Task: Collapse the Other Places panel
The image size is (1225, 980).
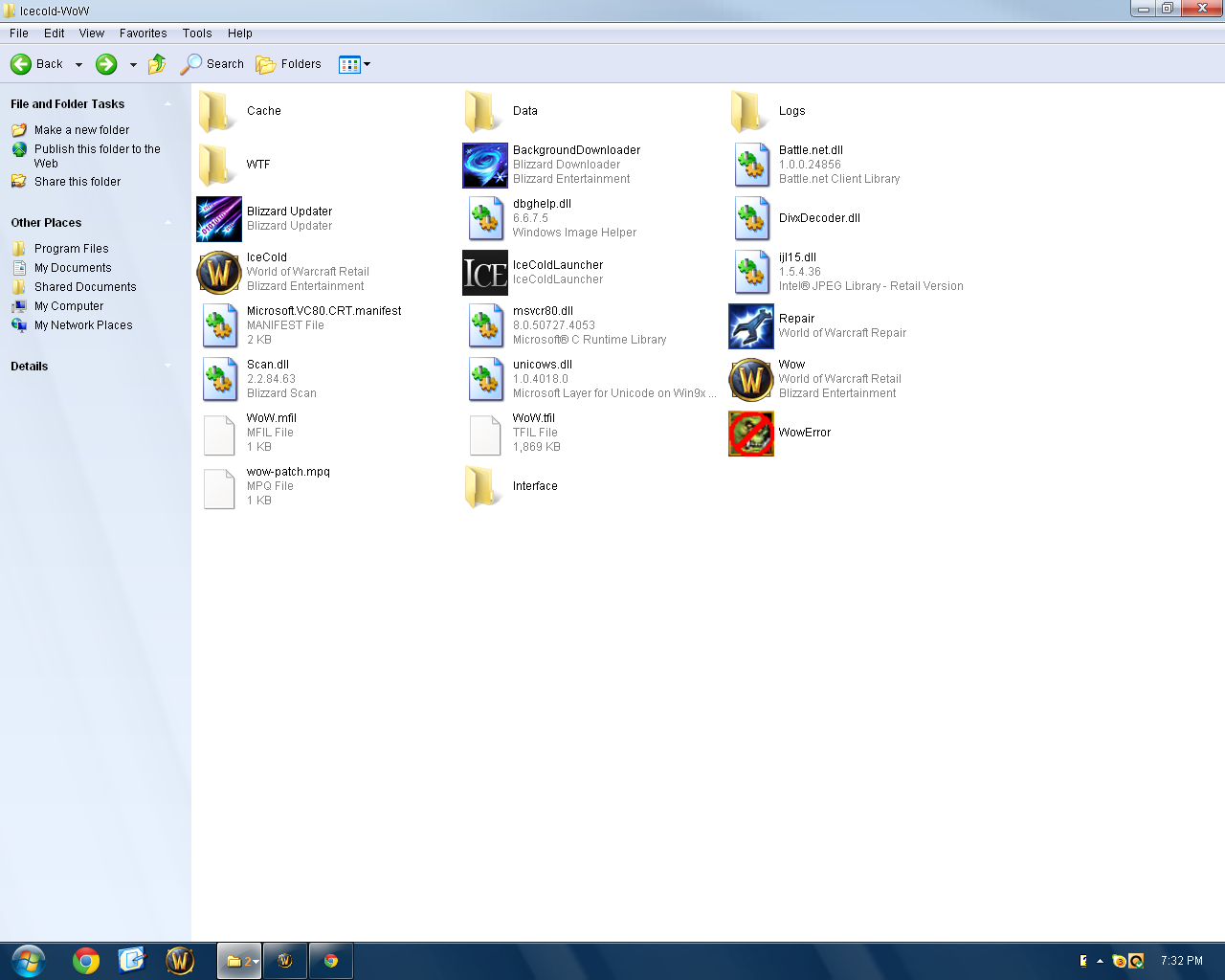Action: click(x=168, y=223)
